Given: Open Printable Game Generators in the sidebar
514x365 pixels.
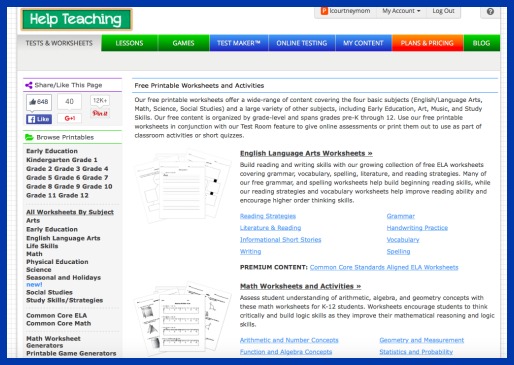Looking at the screenshot, I should tap(71, 353).
